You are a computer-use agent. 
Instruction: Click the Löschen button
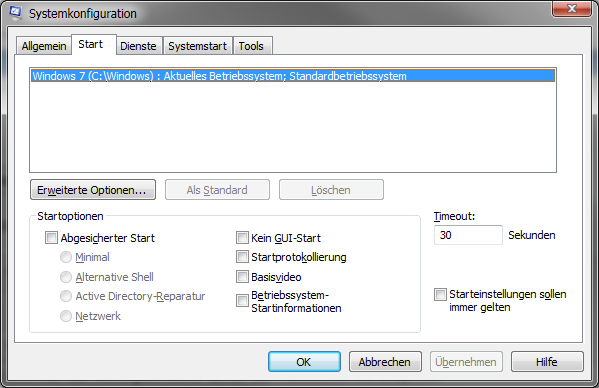[x=331, y=190]
